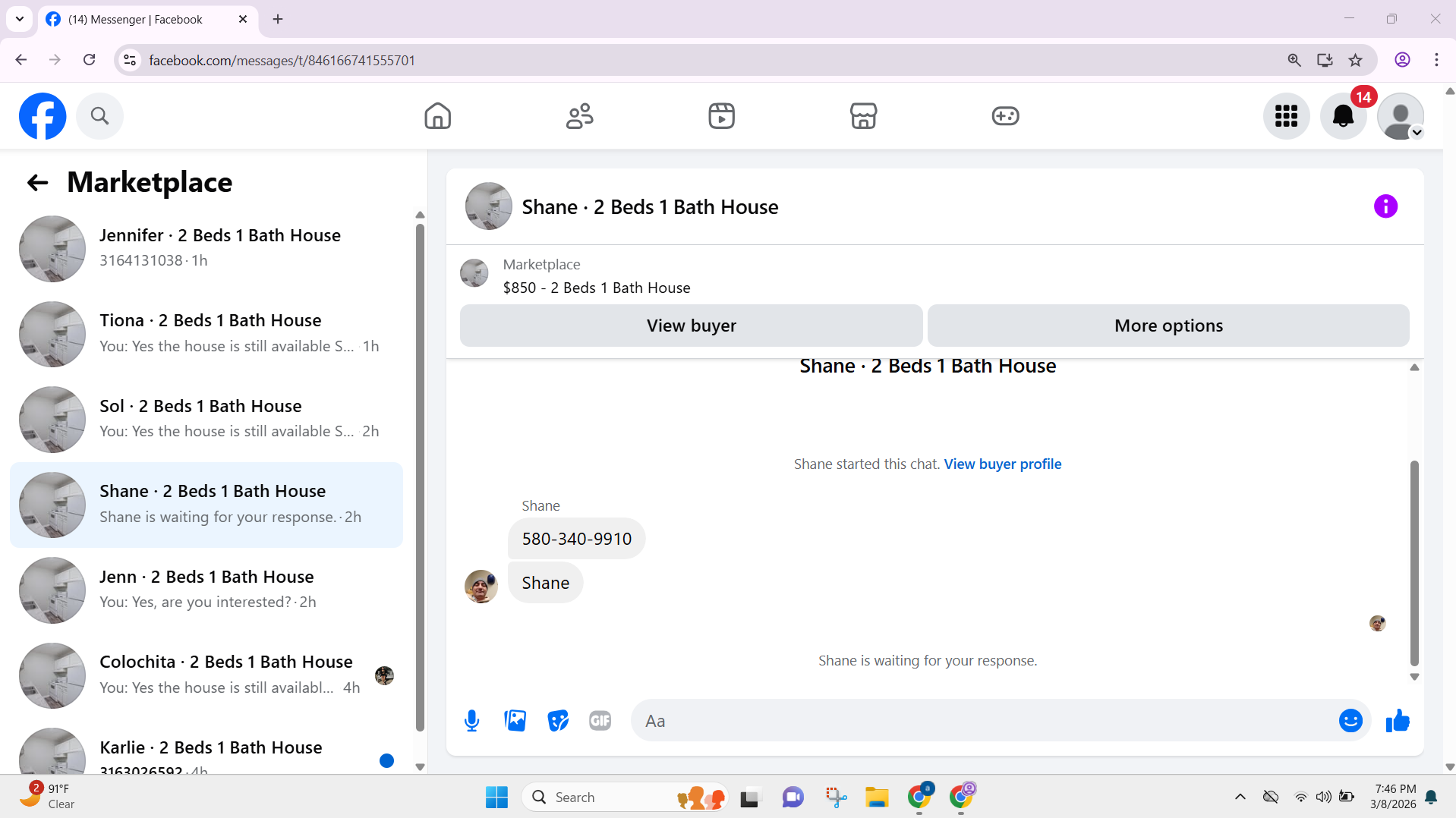Open the tab search dropdown arrow
Viewport: 1456px width, 818px height.
tap(20, 19)
